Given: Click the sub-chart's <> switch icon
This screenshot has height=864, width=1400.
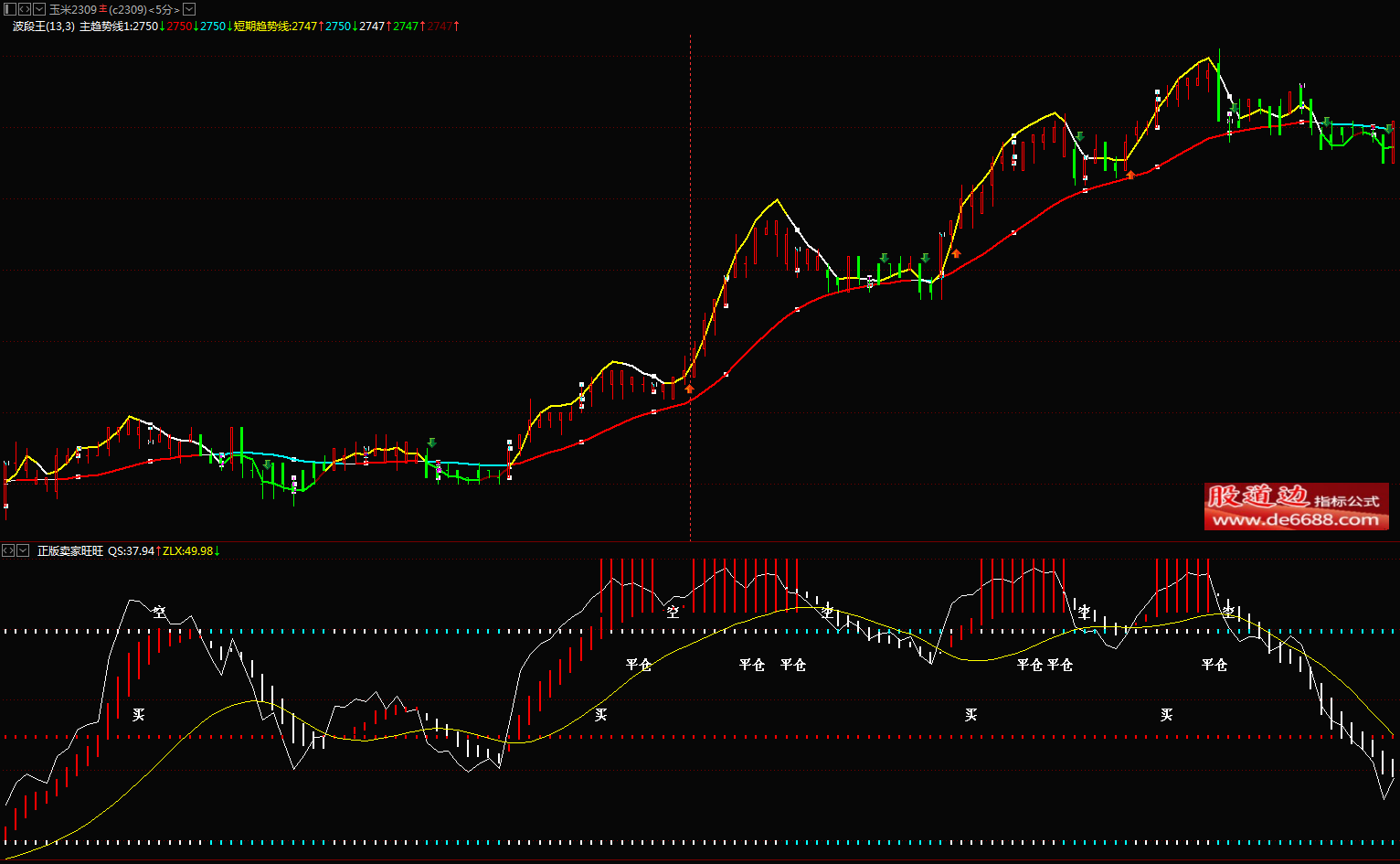Looking at the screenshot, I should pos(8,550).
